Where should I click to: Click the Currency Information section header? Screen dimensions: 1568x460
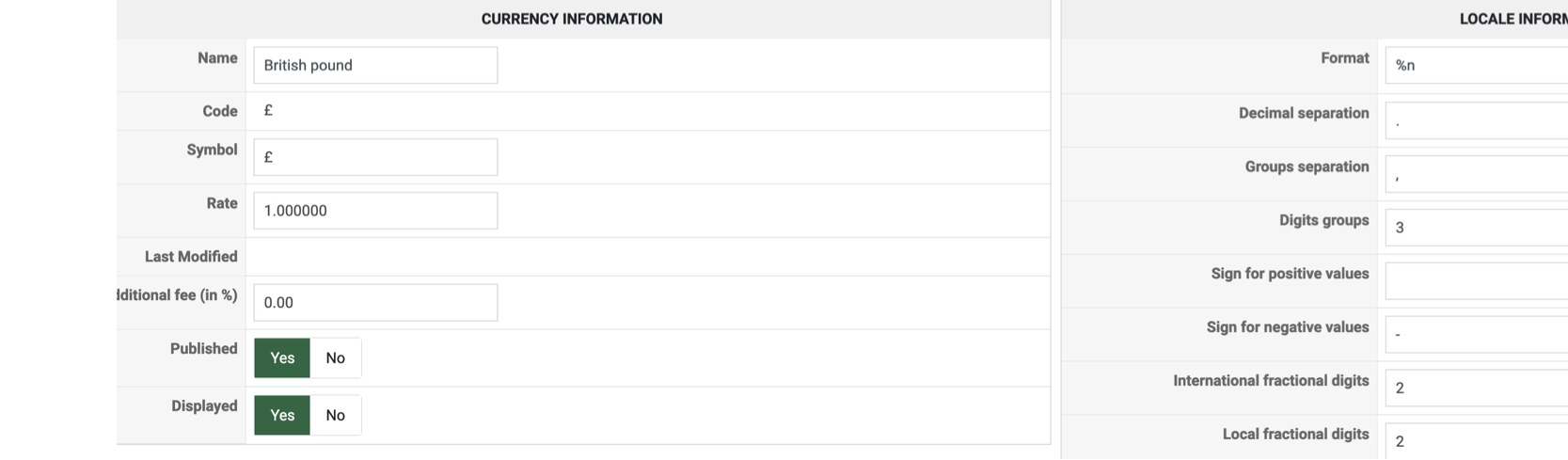[x=572, y=19]
